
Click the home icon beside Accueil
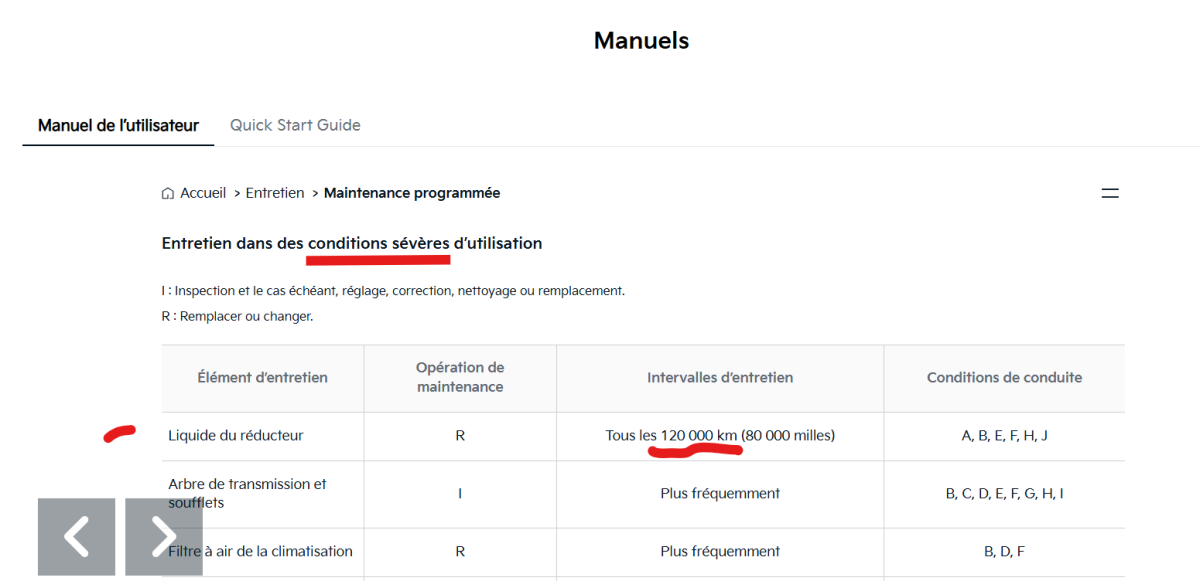[168, 193]
